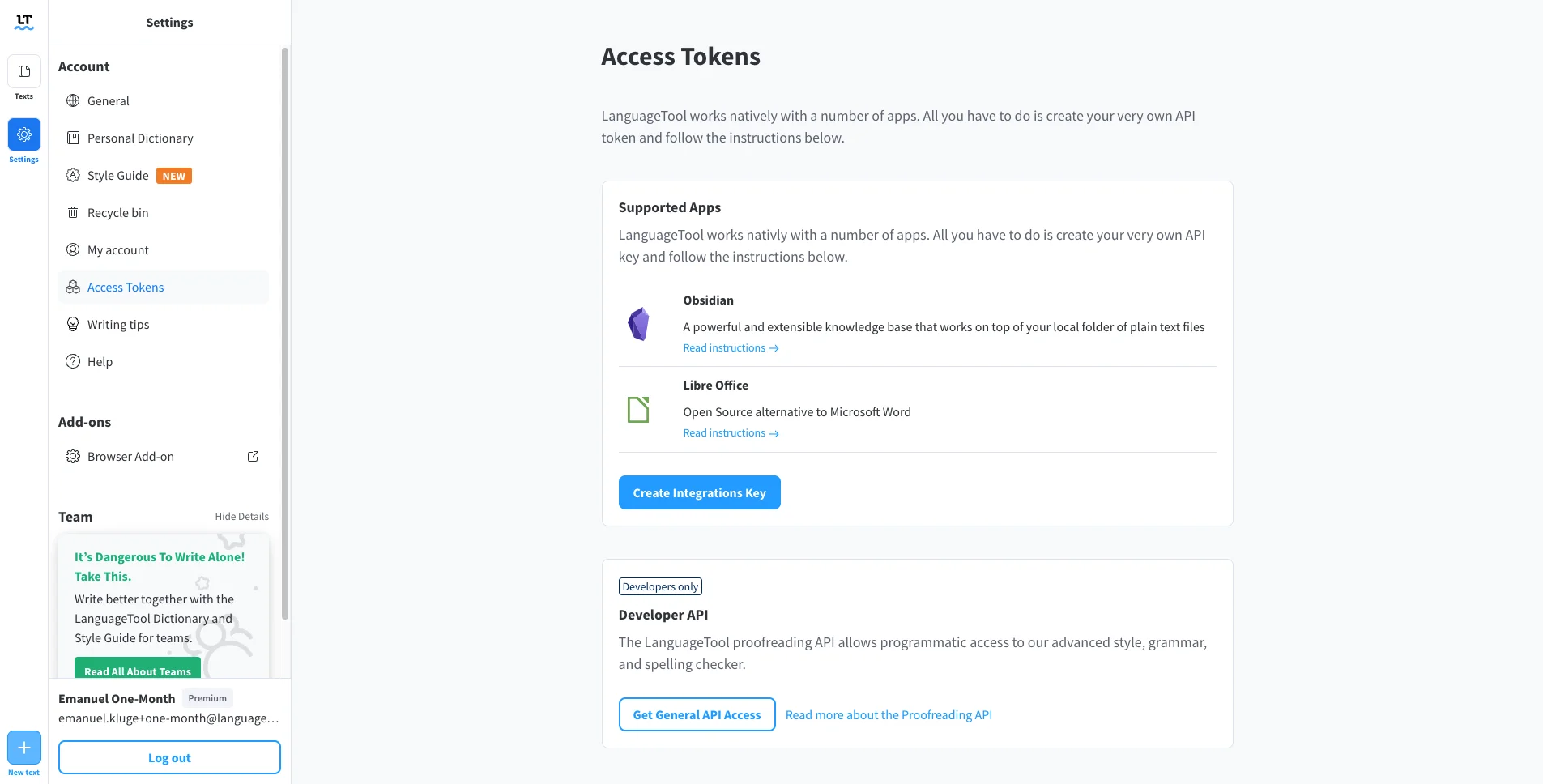Click the Get General API Access button
Image resolution: width=1543 pixels, height=784 pixels.
point(697,715)
